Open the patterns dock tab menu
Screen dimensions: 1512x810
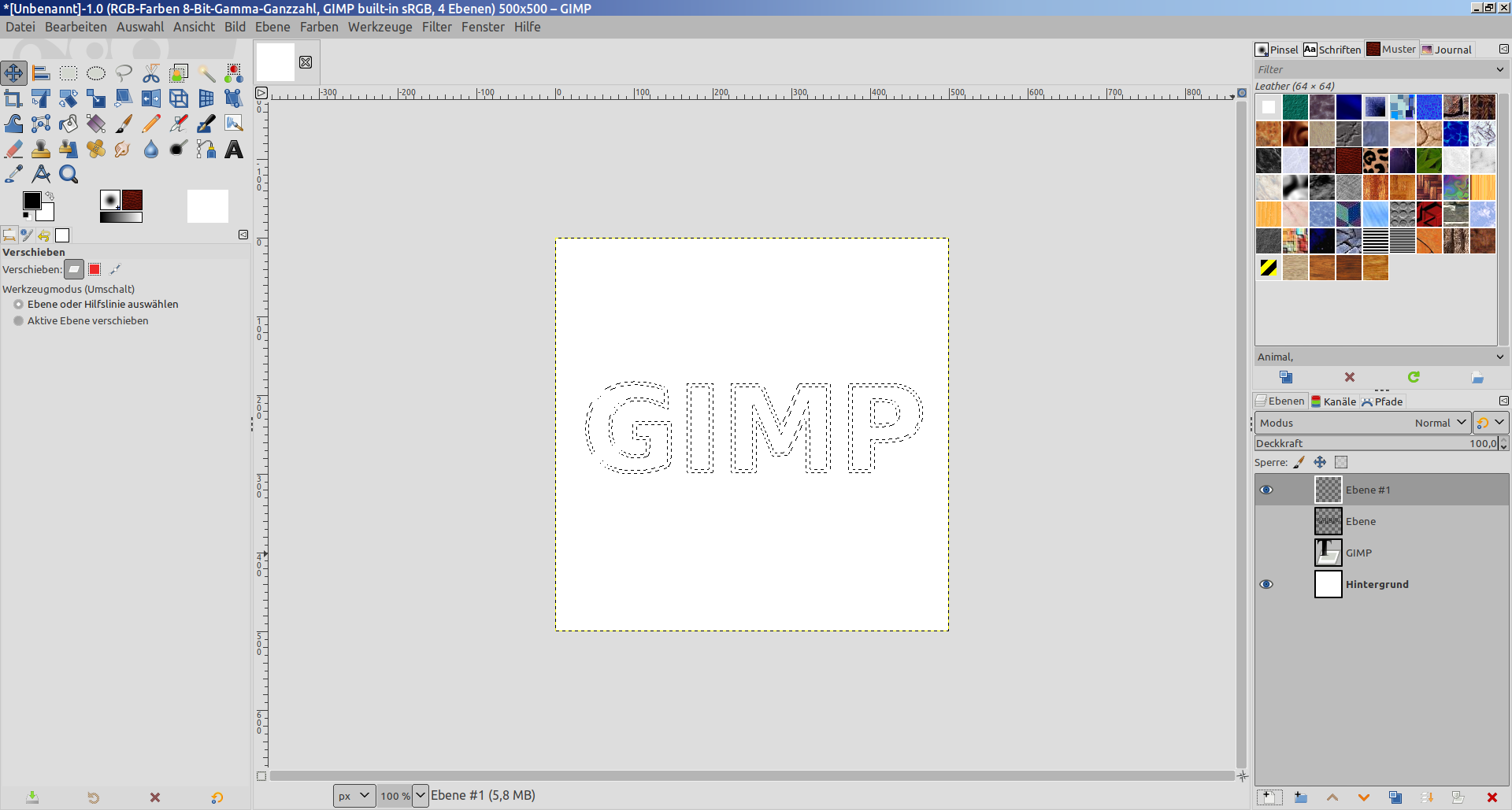pyautogui.click(x=1503, y=49)
